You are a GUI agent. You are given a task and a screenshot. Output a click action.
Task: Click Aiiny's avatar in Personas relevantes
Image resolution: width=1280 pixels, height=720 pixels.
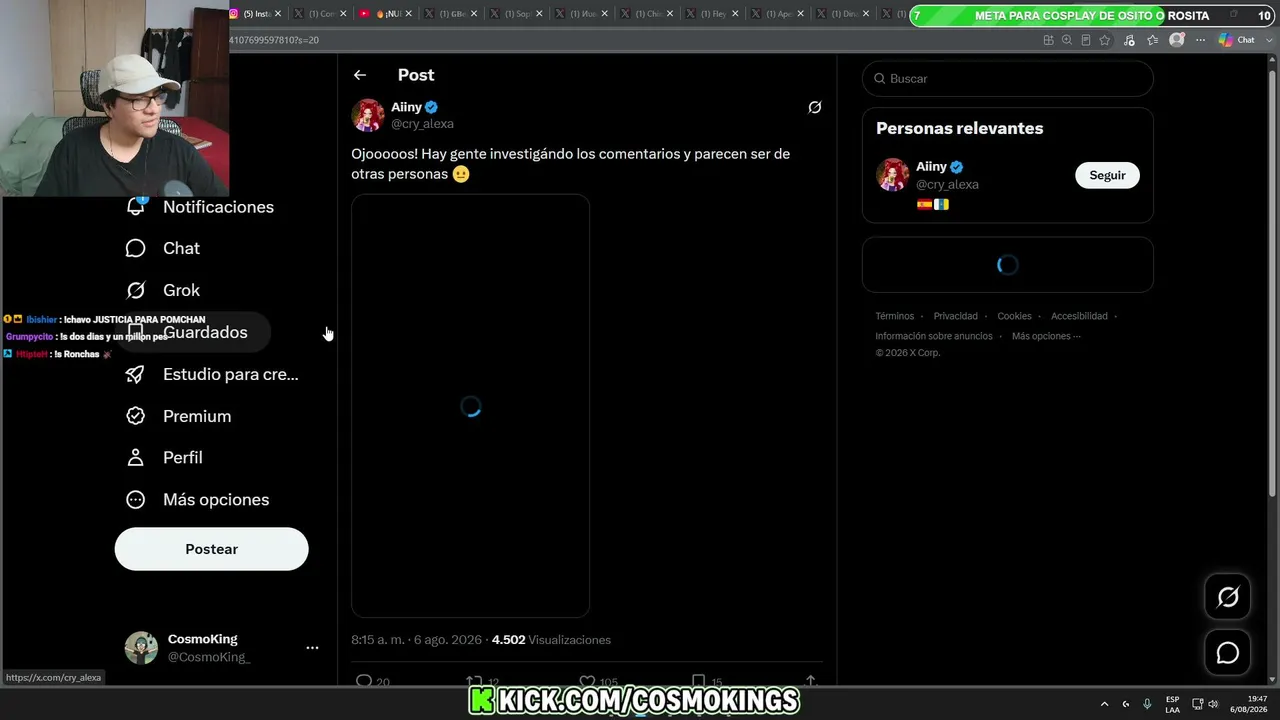coord(893,175)
